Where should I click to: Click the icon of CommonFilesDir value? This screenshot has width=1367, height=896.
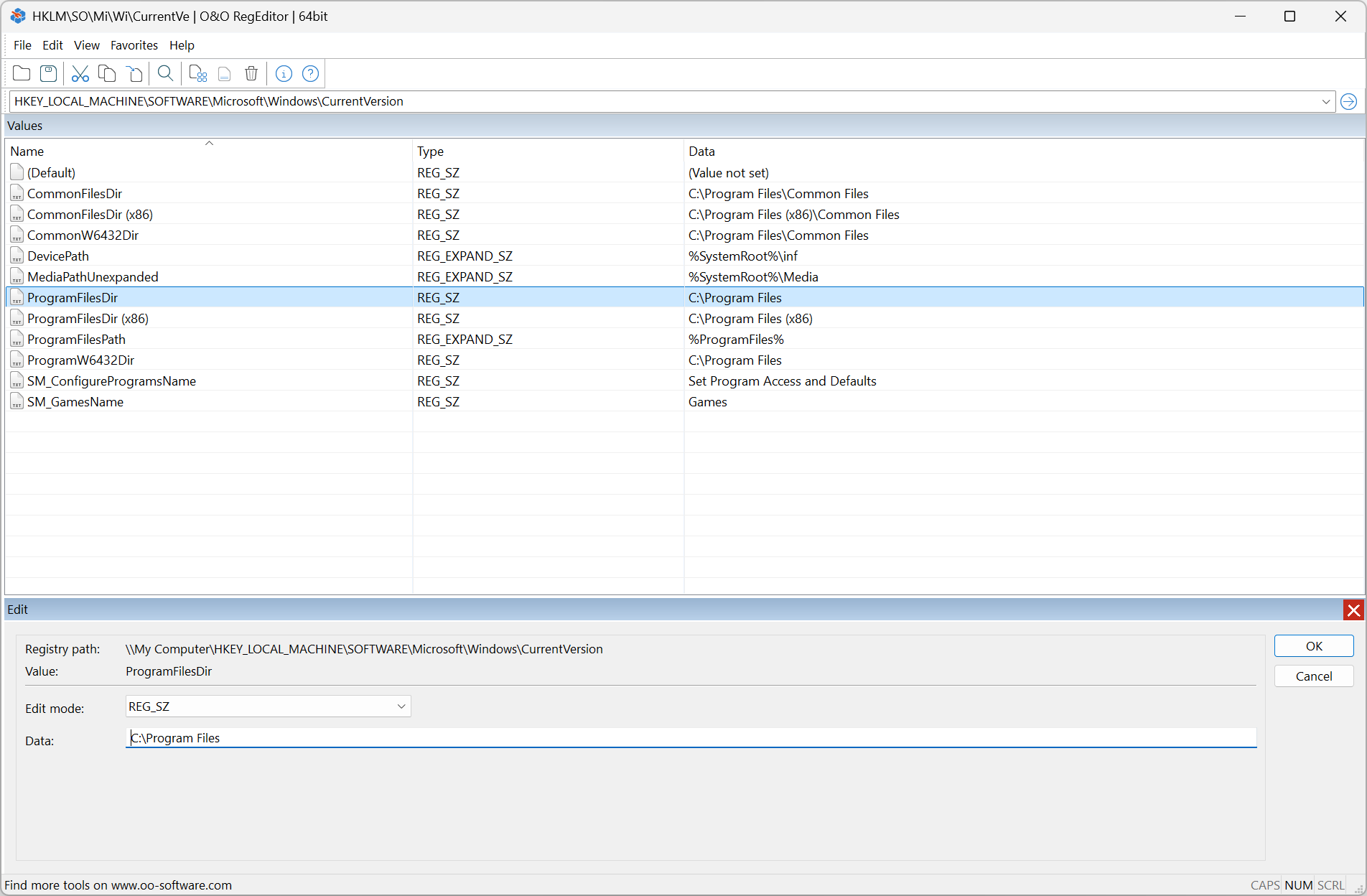click(x=17, y=193)
